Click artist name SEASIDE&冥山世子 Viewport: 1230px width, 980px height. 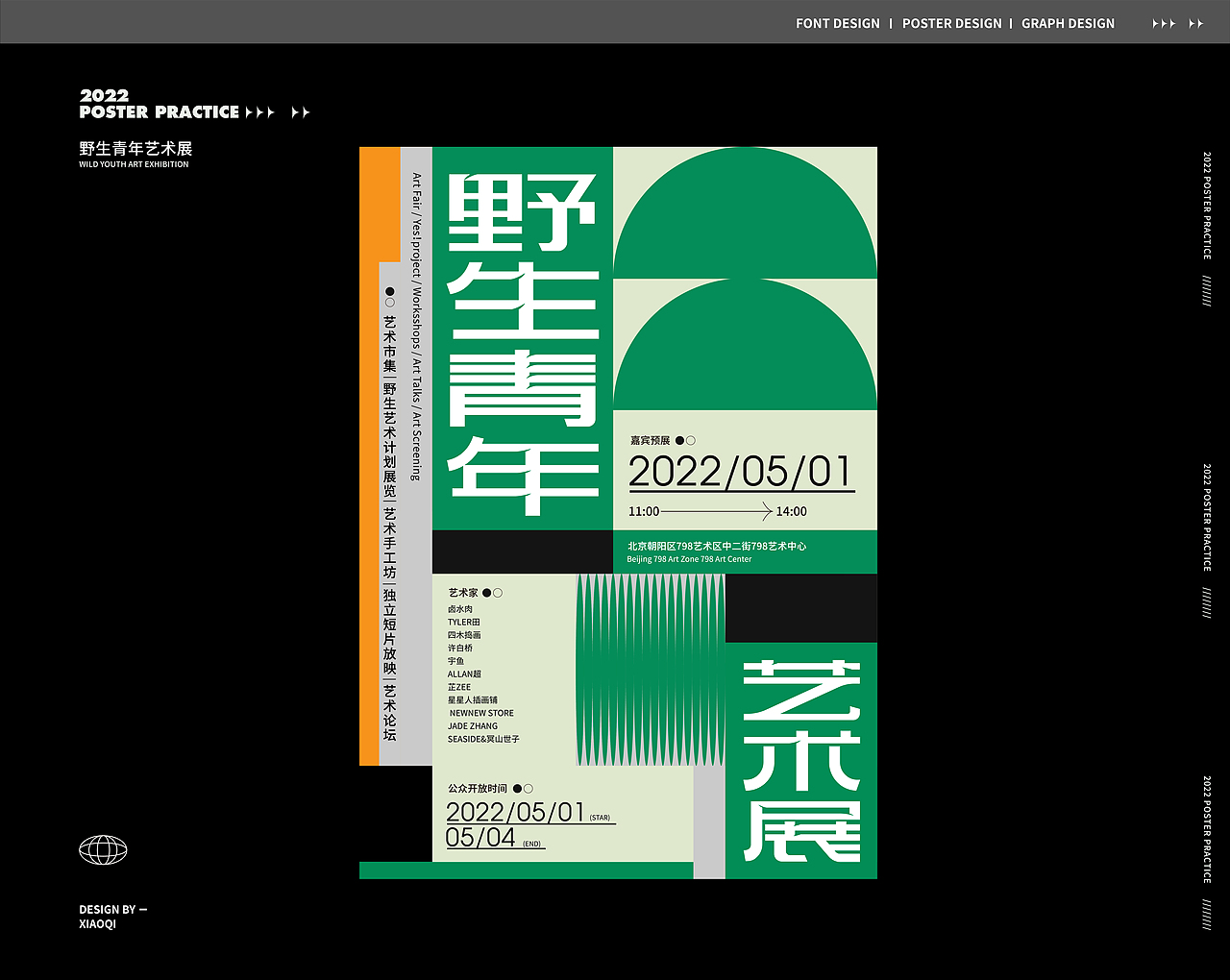483,739
